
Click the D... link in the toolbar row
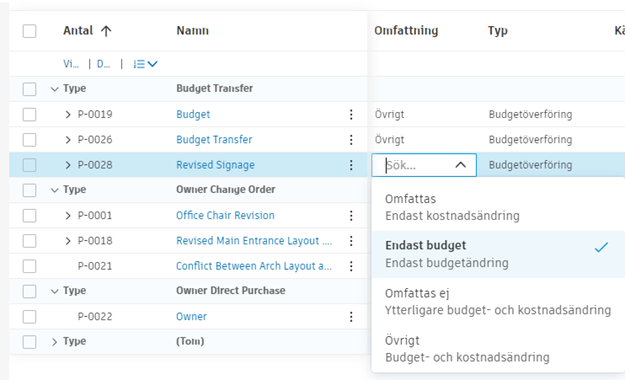pos(103,64)
